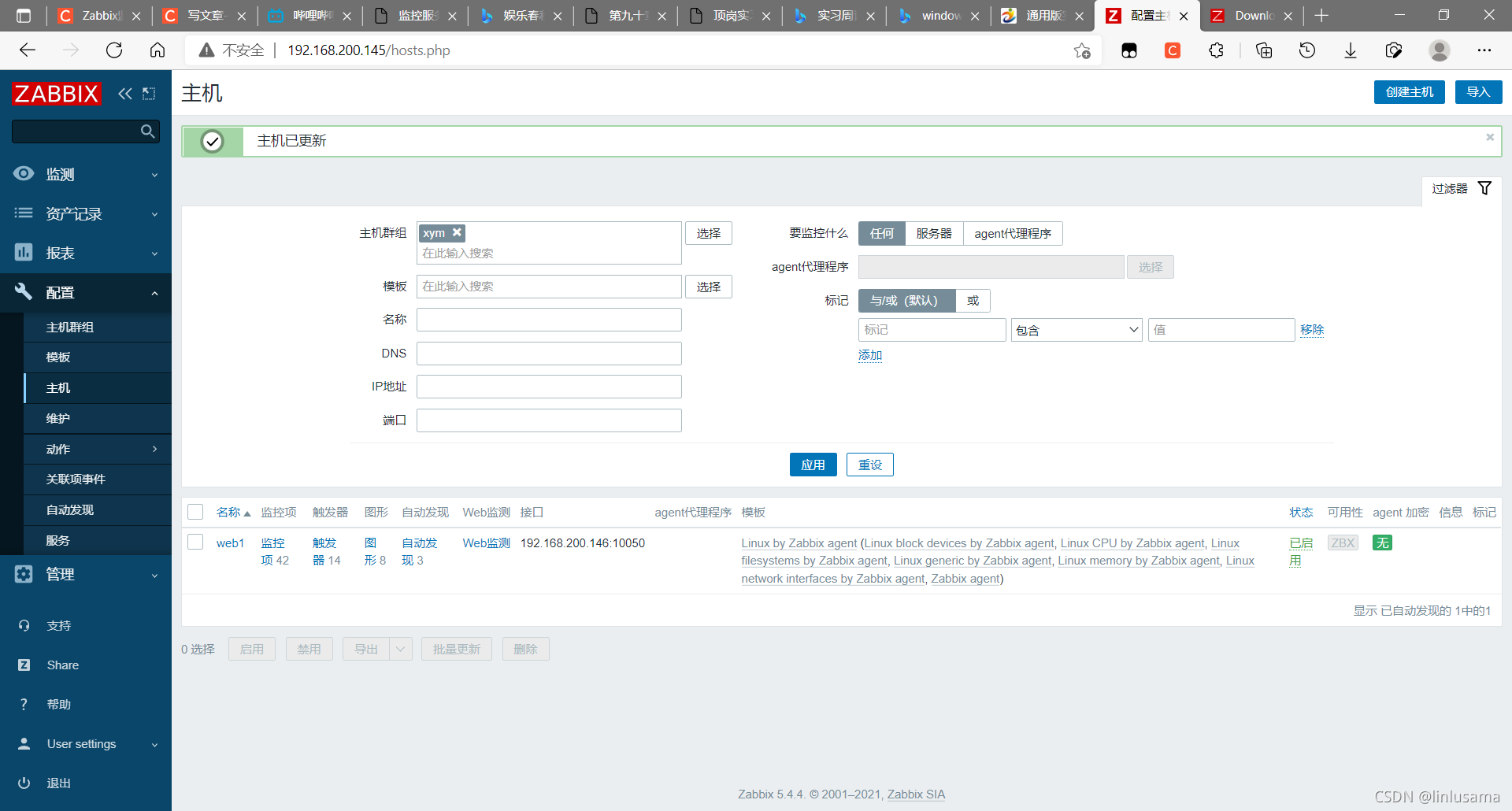The height and width of the screenshot is (811, 1512).
Task: Click the sidebar search magnifier icon
Action: [x=147, y=131]
